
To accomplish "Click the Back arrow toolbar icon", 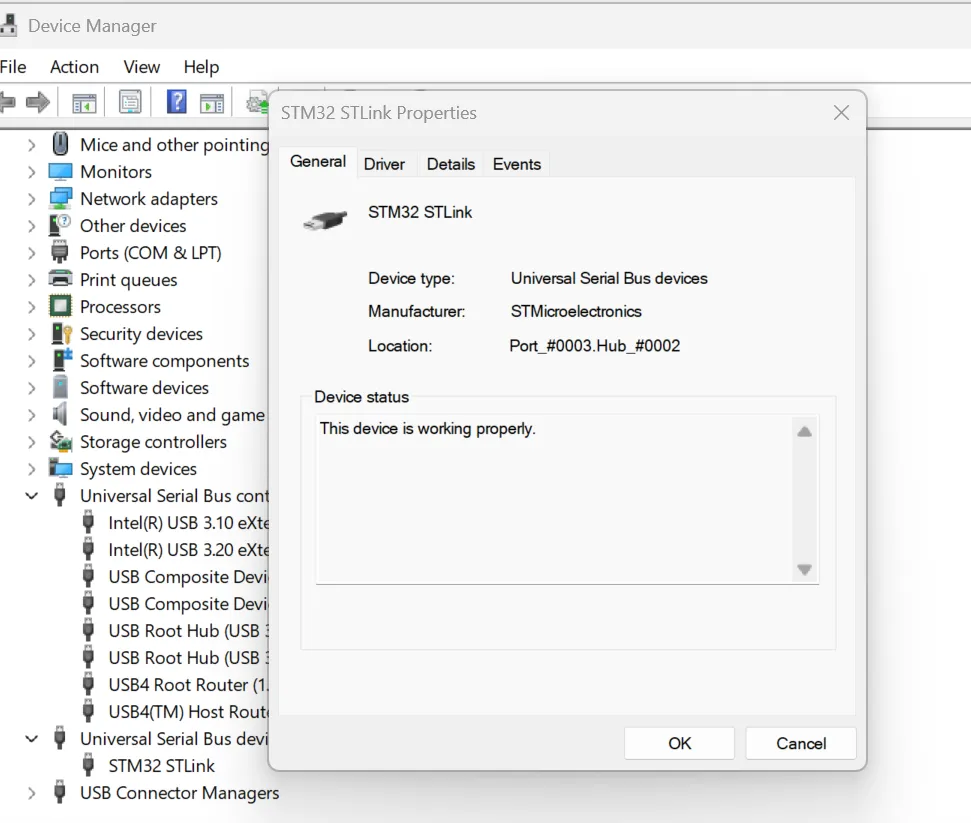I will coord(7,102).
